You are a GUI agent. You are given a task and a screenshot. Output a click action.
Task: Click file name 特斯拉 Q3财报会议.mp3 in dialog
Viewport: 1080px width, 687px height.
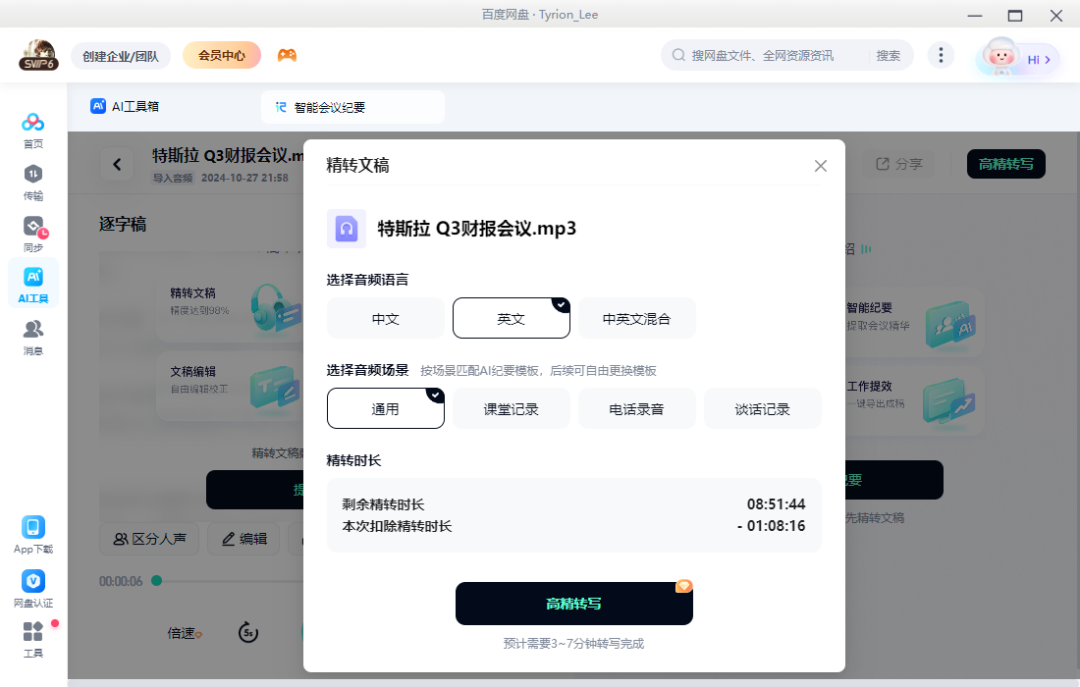tap(477, 228)
